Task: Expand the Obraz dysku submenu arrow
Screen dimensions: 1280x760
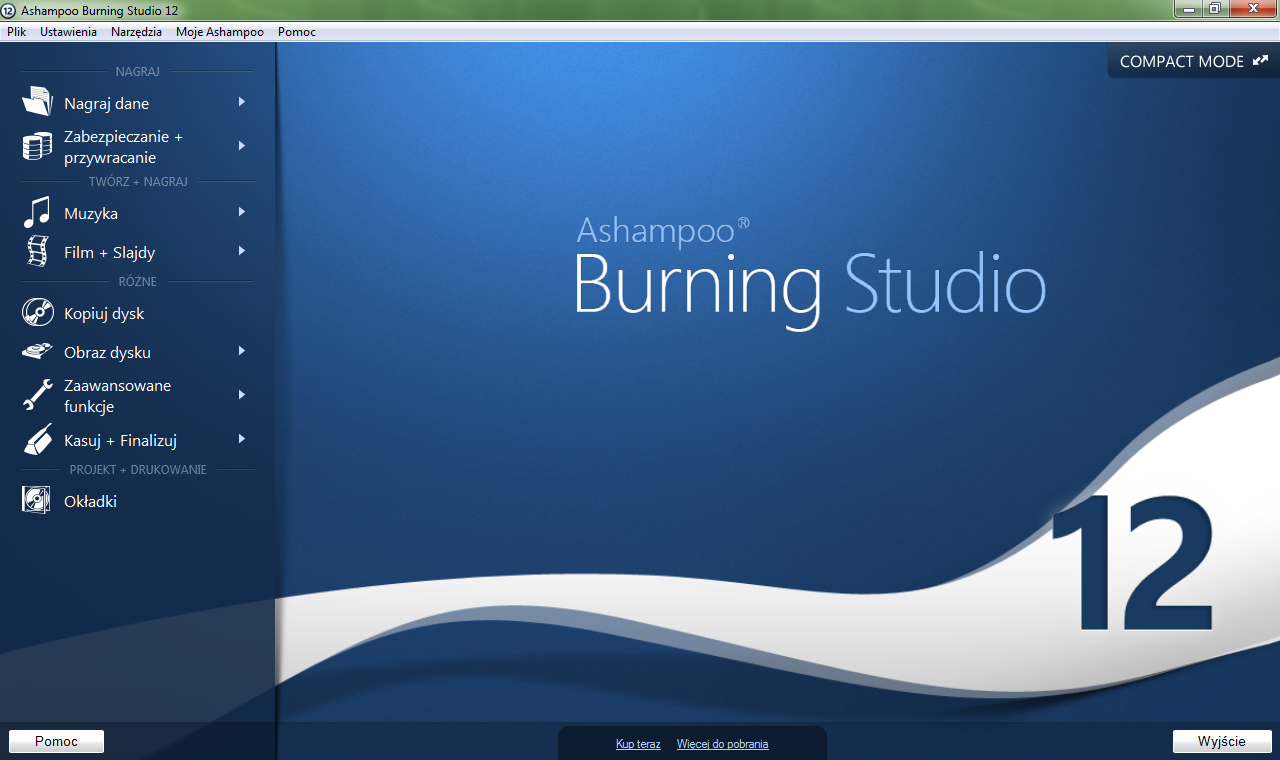Action: (x=242, y=351)
